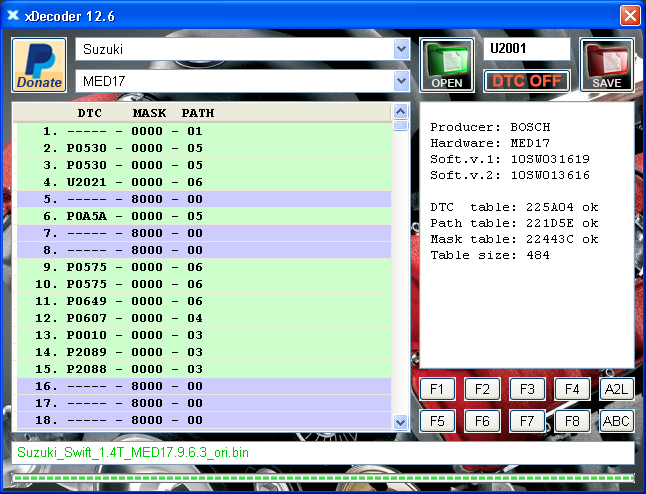Click the PATH column header
This screenshot has width=646, height=494.
[198, 113]
